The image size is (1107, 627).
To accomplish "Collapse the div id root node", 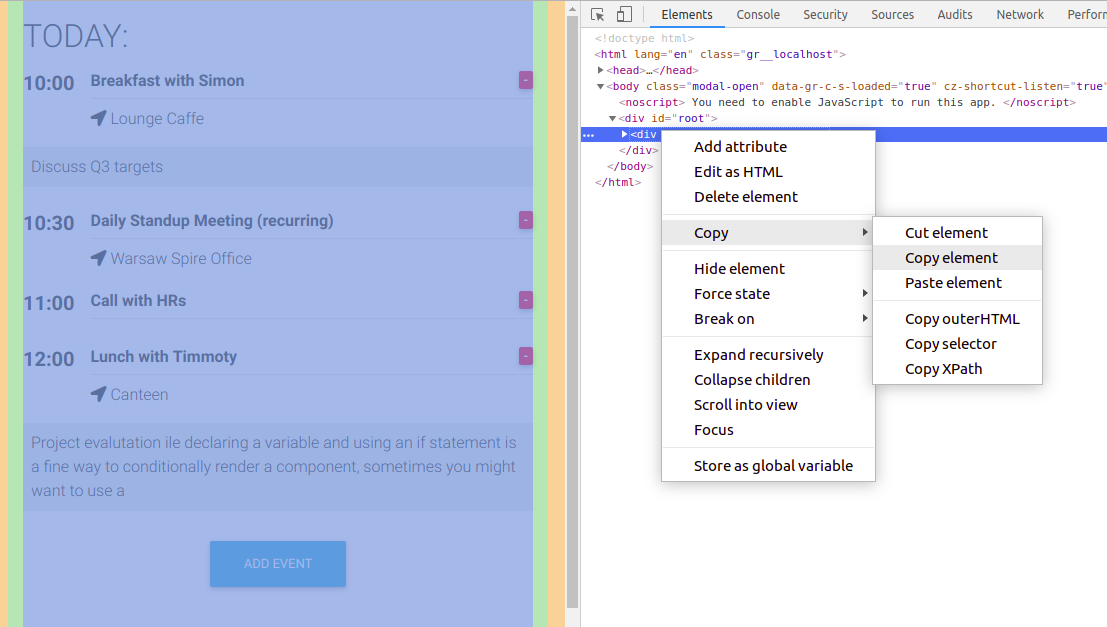I will click(x=612, y=119).
